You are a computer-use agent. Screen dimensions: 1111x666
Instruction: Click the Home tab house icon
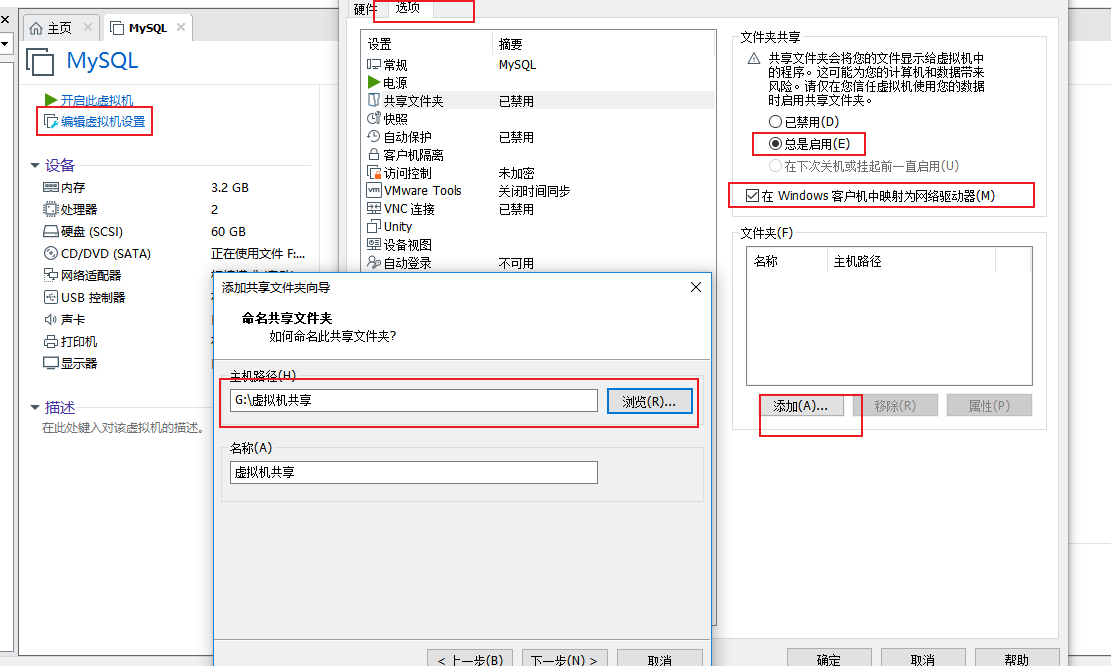tap(36, 28)
